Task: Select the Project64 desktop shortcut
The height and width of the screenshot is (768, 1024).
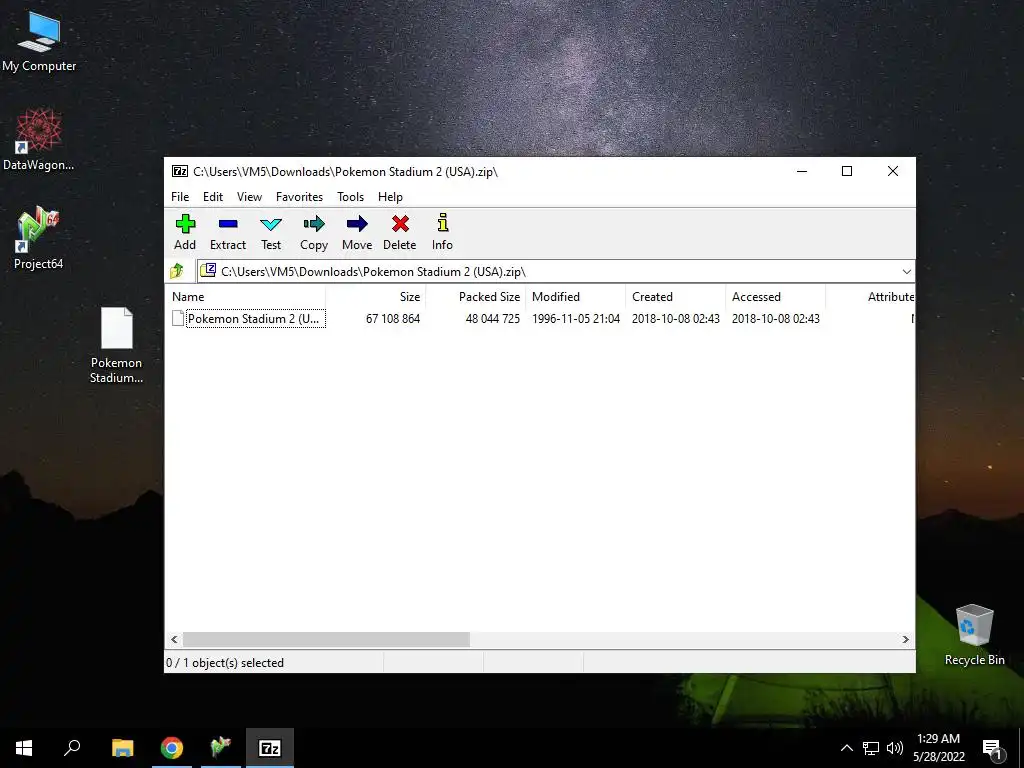Action: [39, 238]
